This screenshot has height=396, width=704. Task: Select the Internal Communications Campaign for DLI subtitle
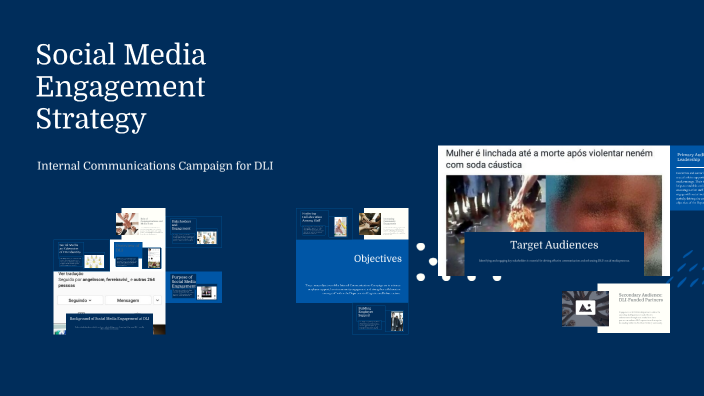point(155,166)
